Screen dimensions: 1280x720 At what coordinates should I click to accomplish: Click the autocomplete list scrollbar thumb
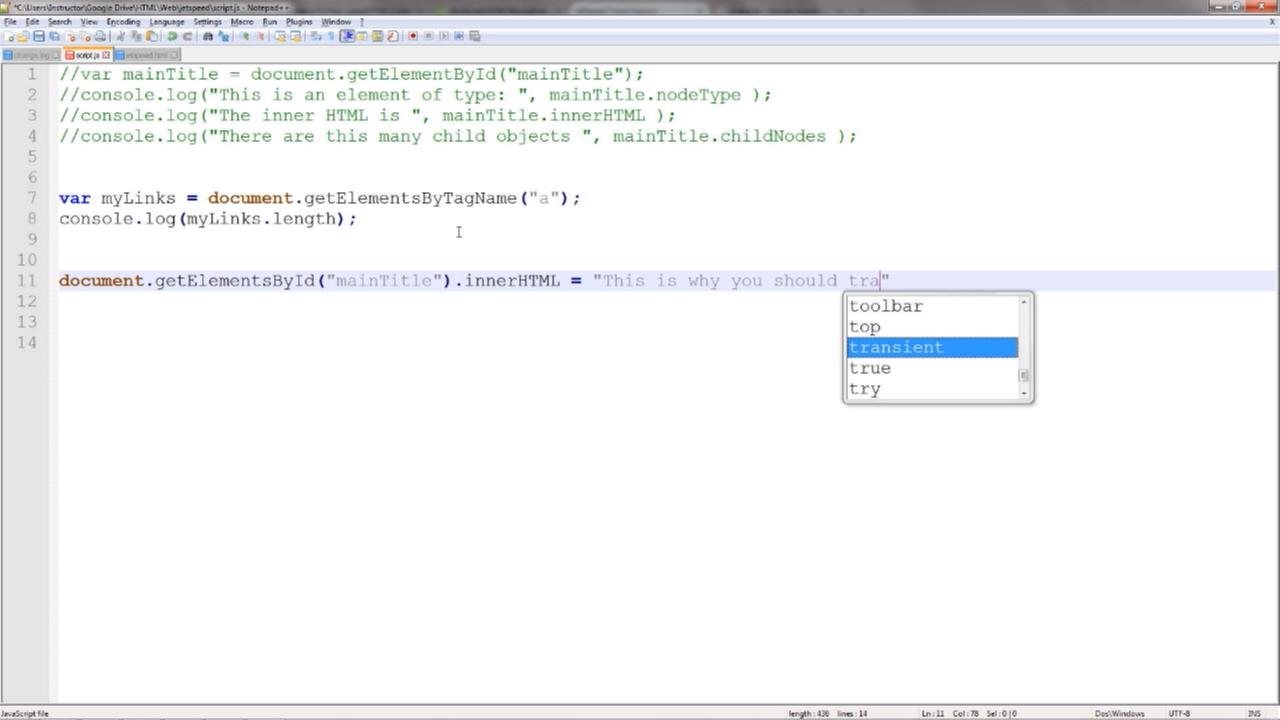[x=1023, y=376]
